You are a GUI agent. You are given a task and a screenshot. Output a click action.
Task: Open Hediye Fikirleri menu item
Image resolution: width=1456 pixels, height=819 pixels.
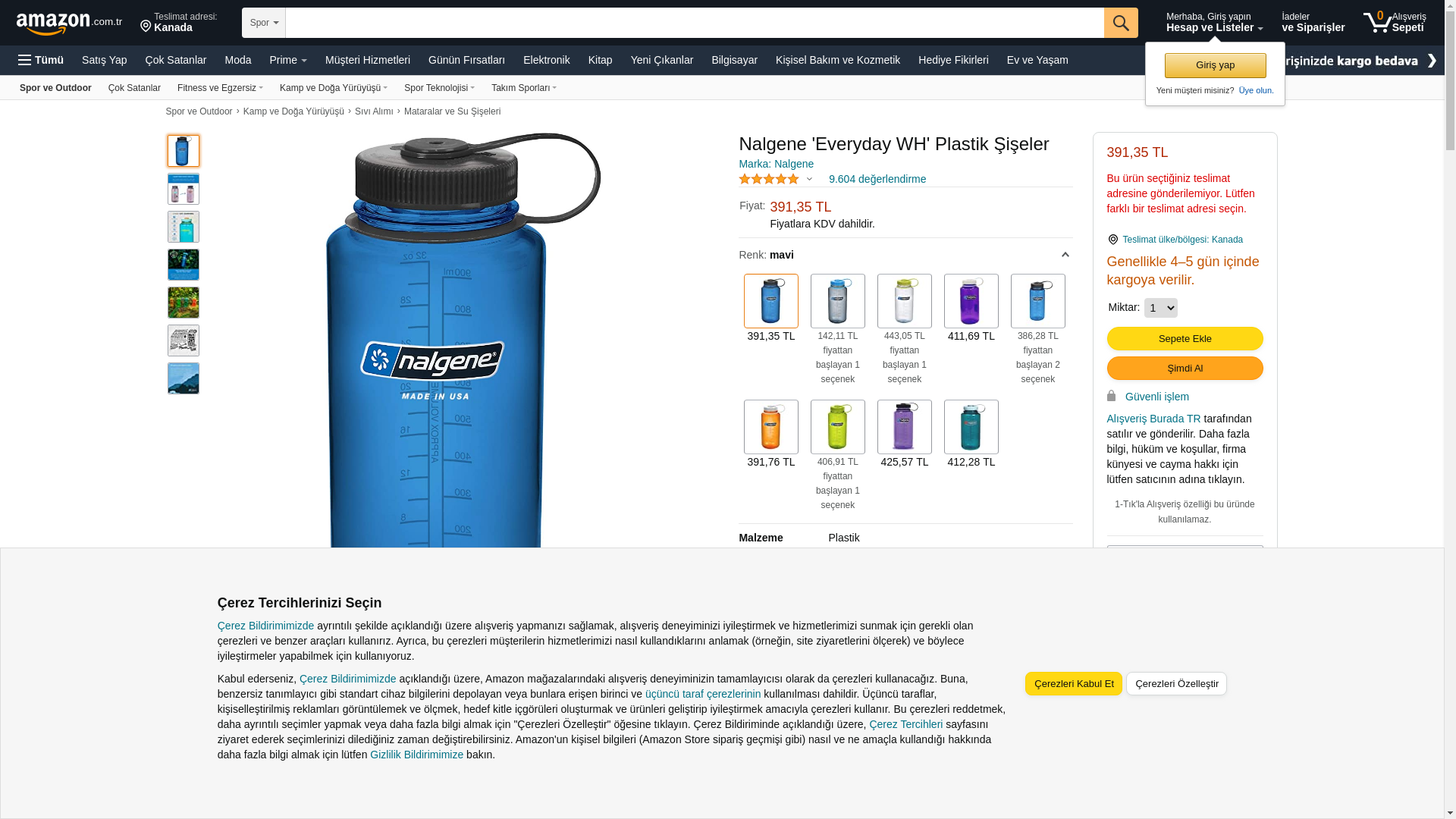tap(953, 60)
